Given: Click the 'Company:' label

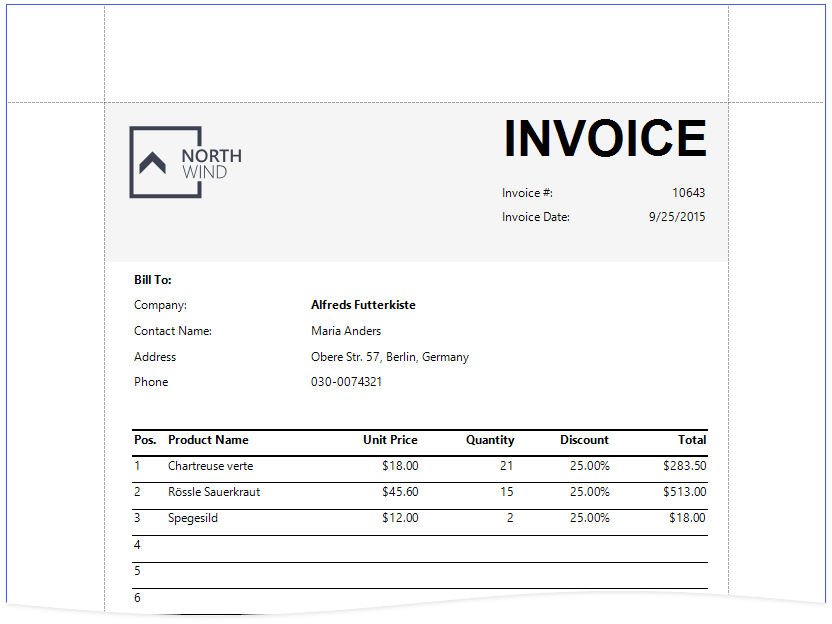Looking at the screenshot, I should 160,305.
